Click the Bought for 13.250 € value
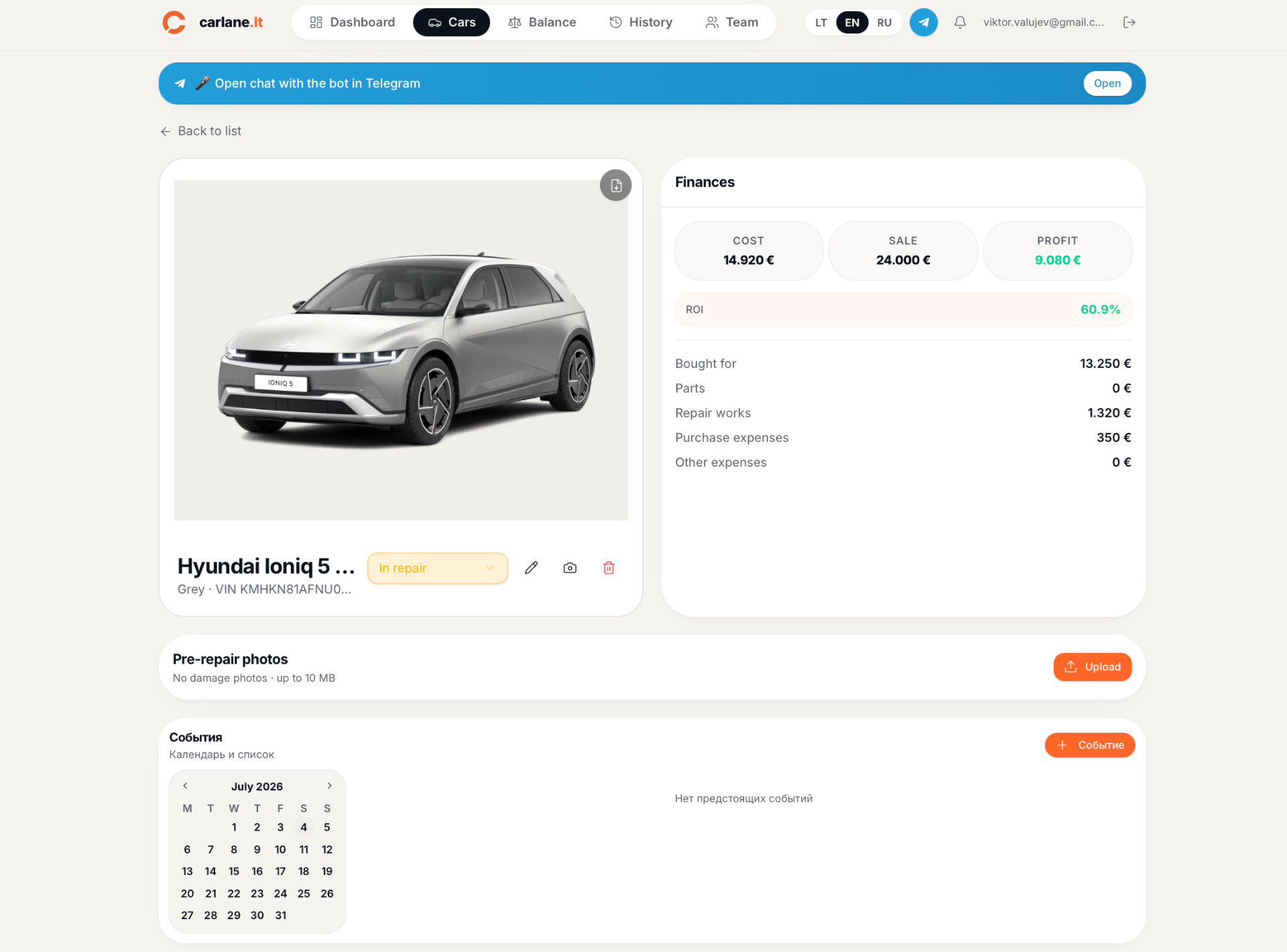1287x952 pixels. pos(1105,363)
